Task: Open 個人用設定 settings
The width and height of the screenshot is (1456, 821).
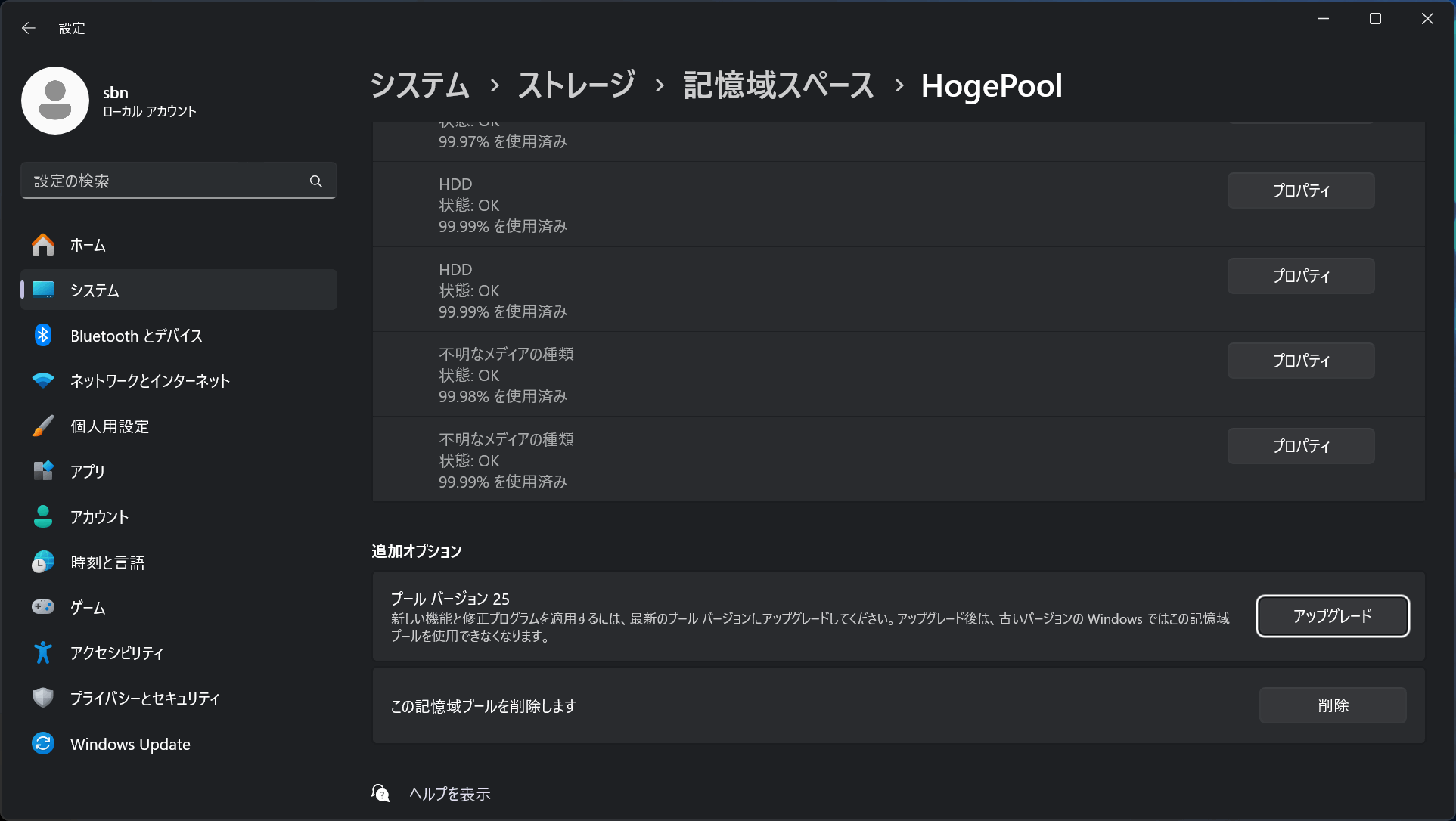Action: (110, 426)
